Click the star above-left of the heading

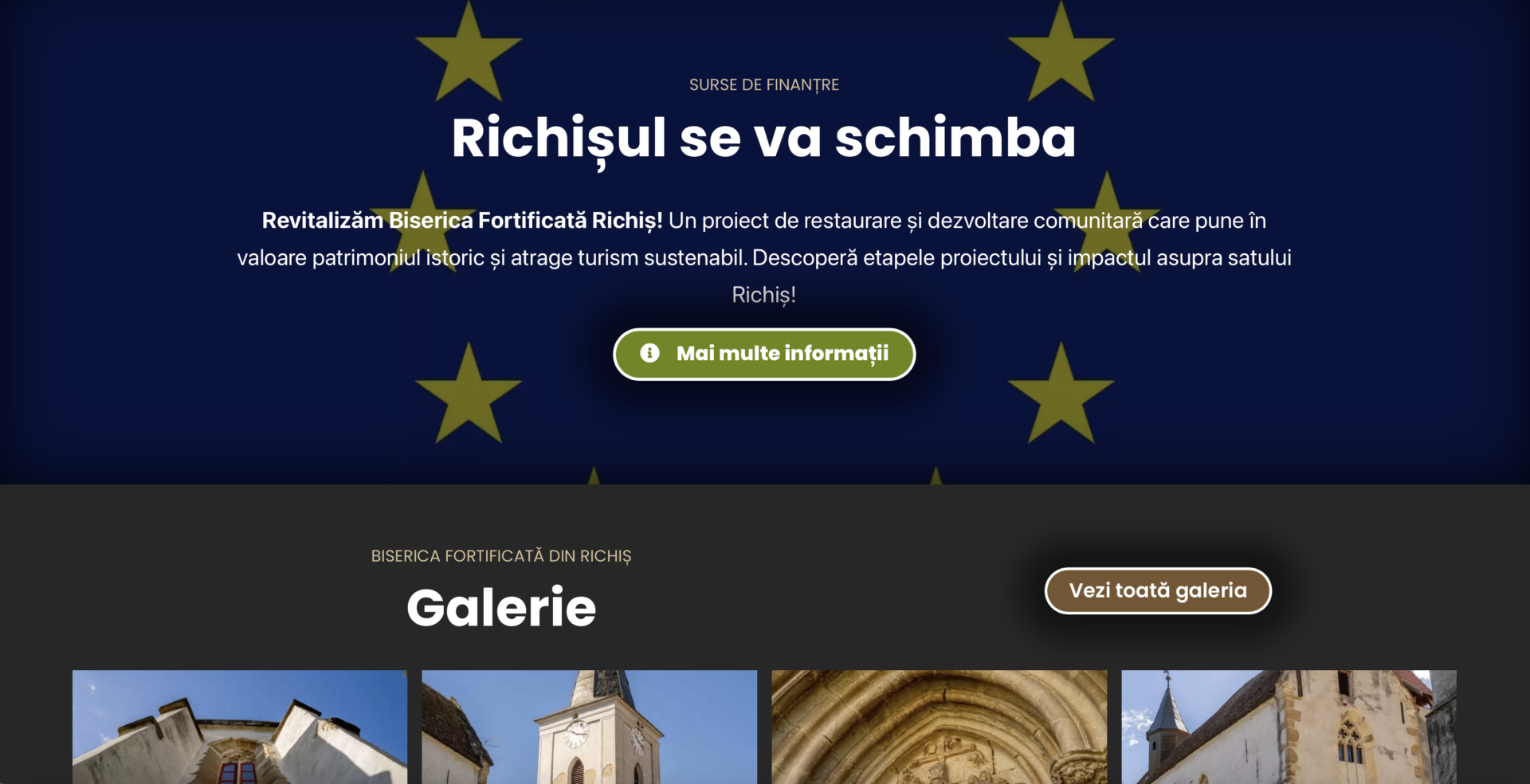469,52
